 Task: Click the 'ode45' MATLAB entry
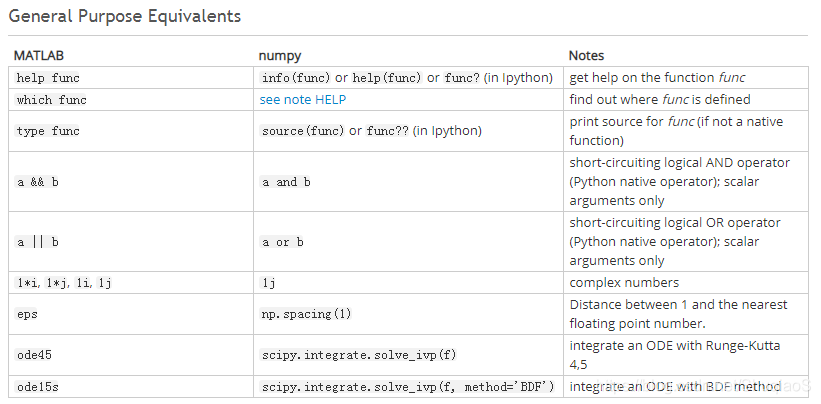[x=34, y=355]
